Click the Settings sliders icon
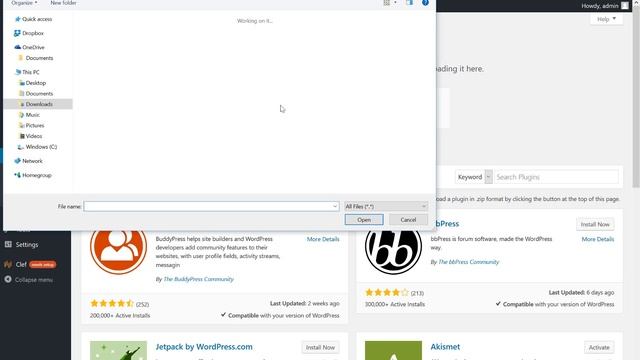640x360 pixels. [x=8, y=244]
